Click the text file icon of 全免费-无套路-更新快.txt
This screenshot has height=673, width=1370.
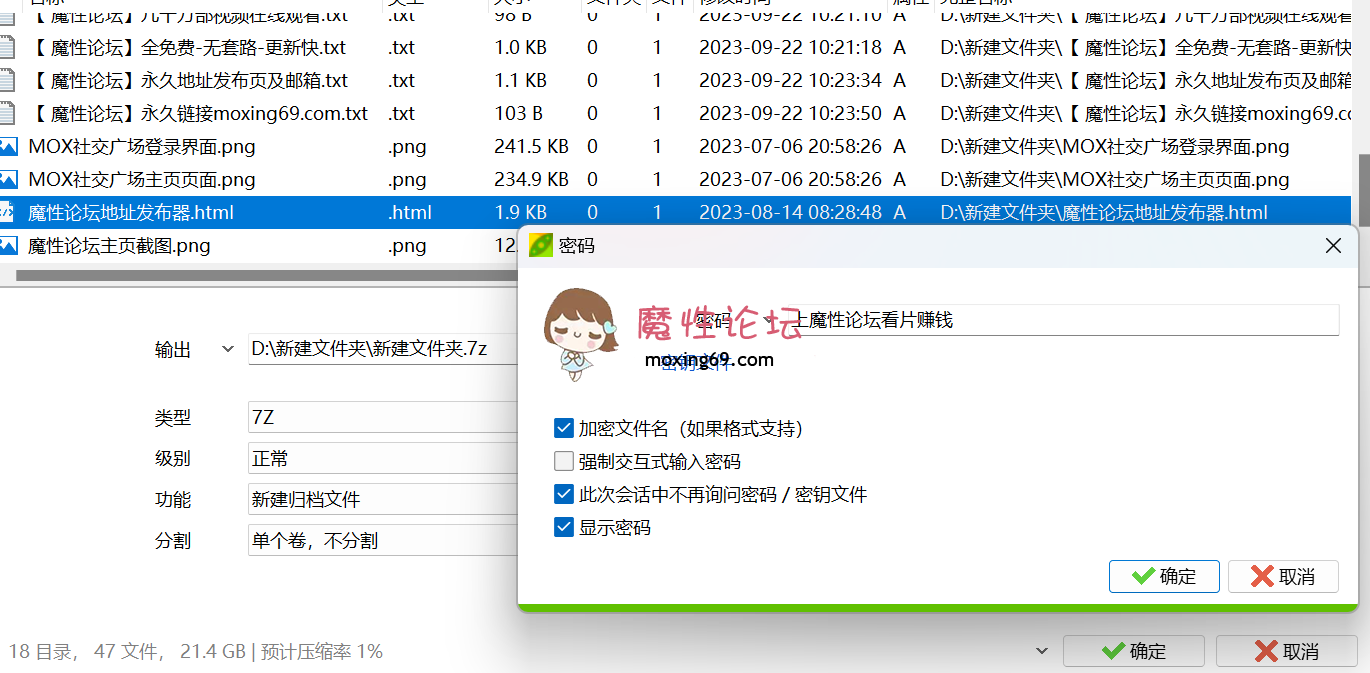(8, 48)
